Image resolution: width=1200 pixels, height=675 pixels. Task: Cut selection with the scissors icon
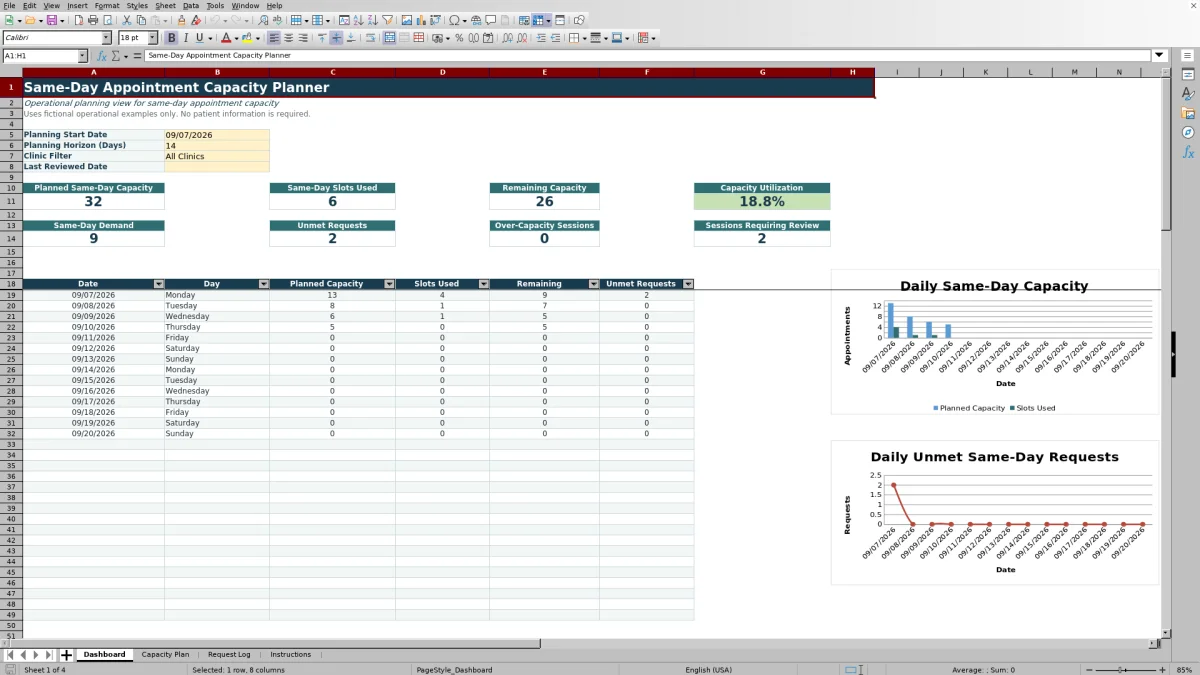click(x=126, y=20)
